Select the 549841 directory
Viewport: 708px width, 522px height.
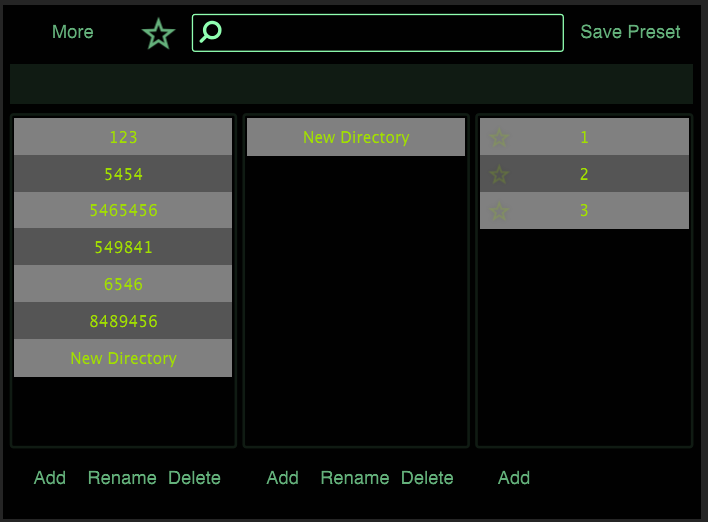123,247
